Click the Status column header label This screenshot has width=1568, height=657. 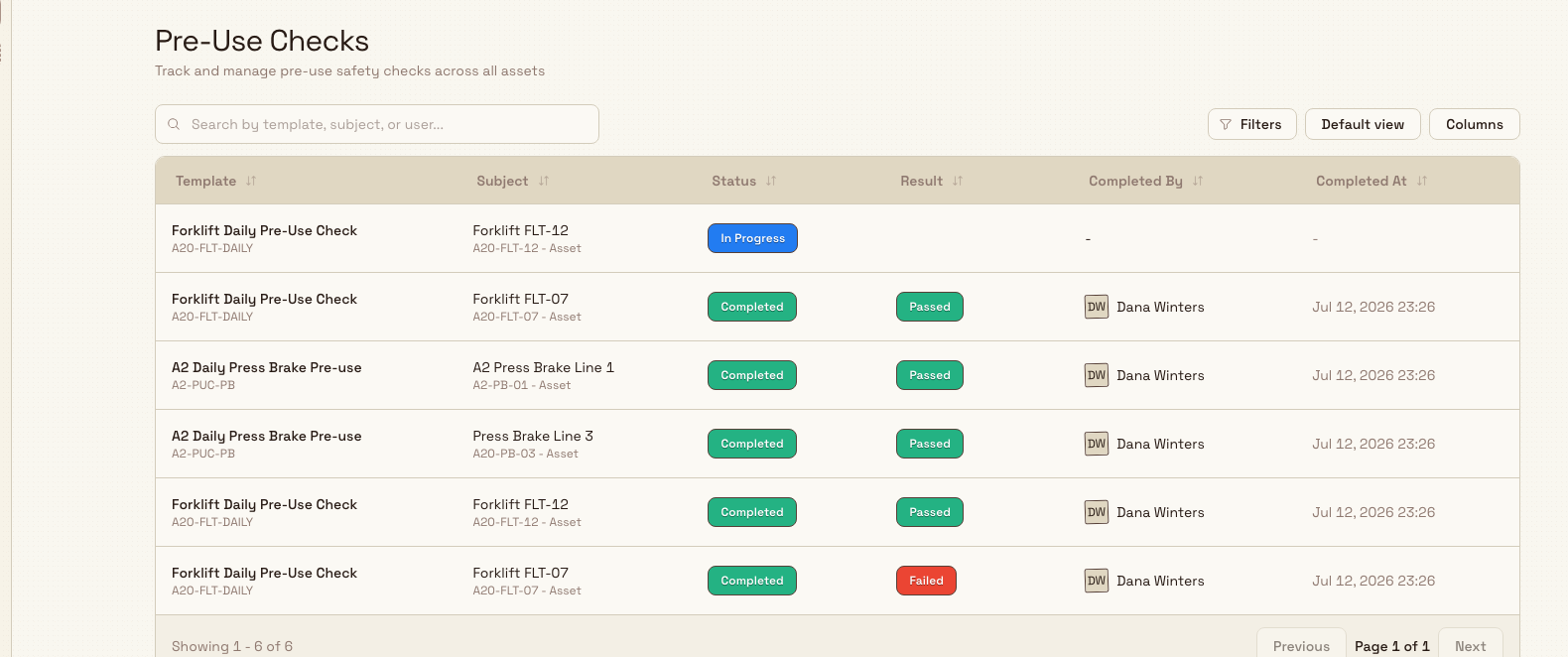(x=733, y=181)
